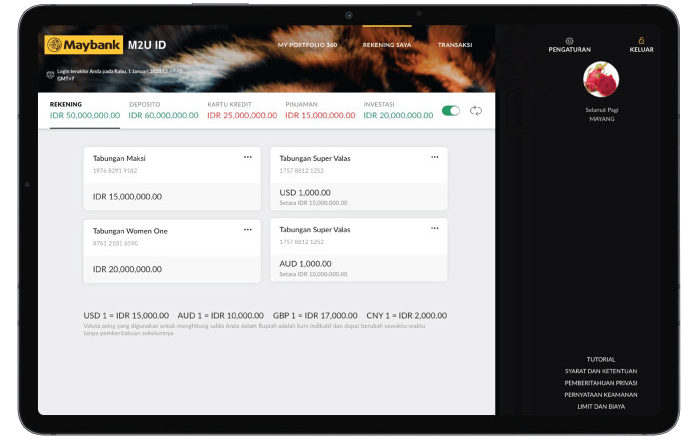Click the Maybank M2U ID logo
This screenshot has width=700, height=441.
[x=96, y=45]
